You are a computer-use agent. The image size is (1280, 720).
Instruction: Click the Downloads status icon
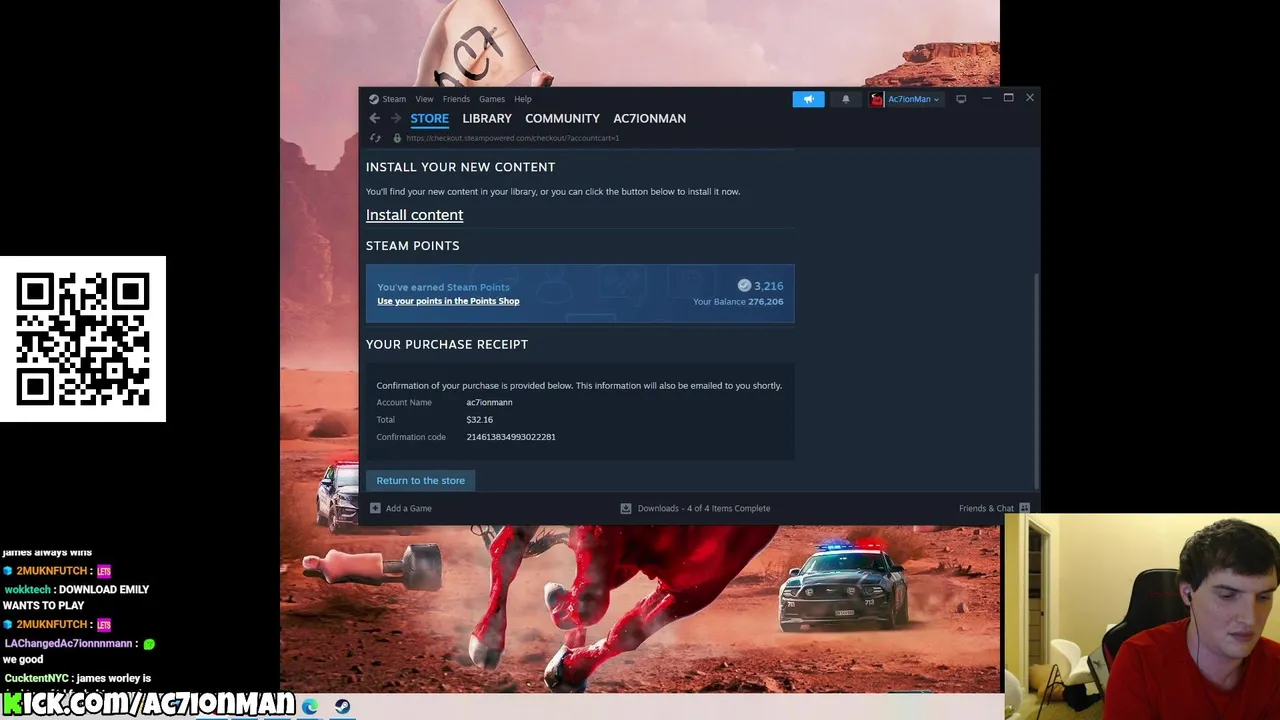626,508
